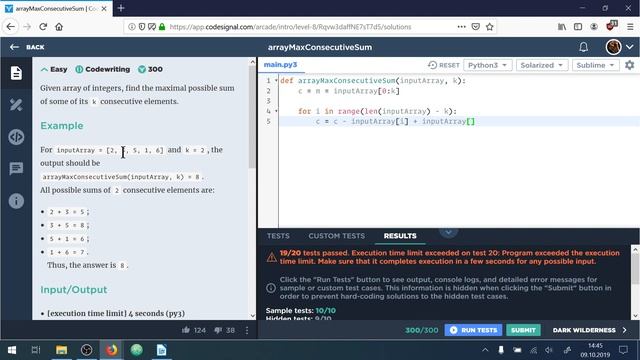Image resolution: width=640 pixels, height=360 pixels.
Task: Open File Explorer from taskbar
Action: tap(62, 350)
